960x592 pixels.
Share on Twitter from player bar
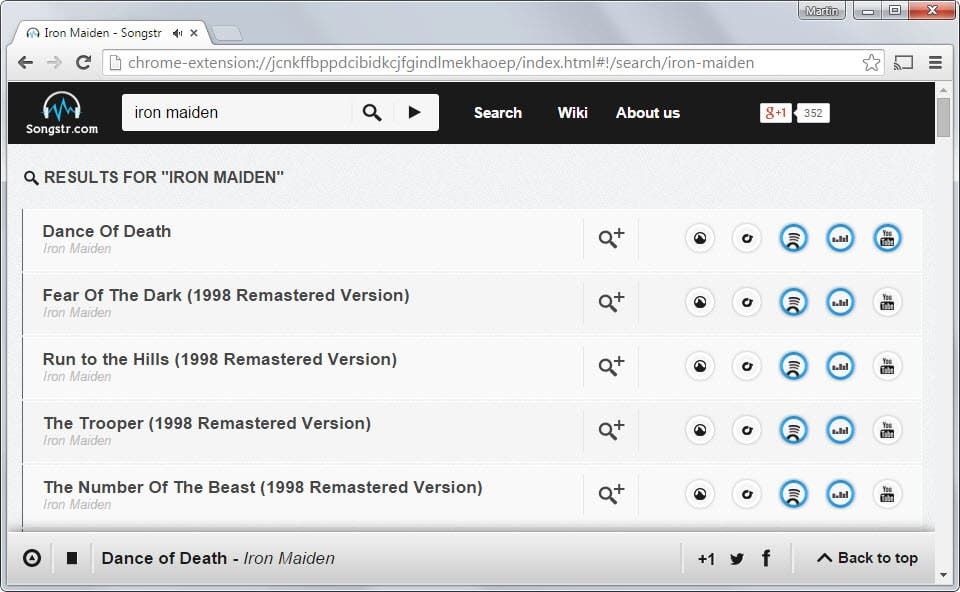(x=737, y=558)
